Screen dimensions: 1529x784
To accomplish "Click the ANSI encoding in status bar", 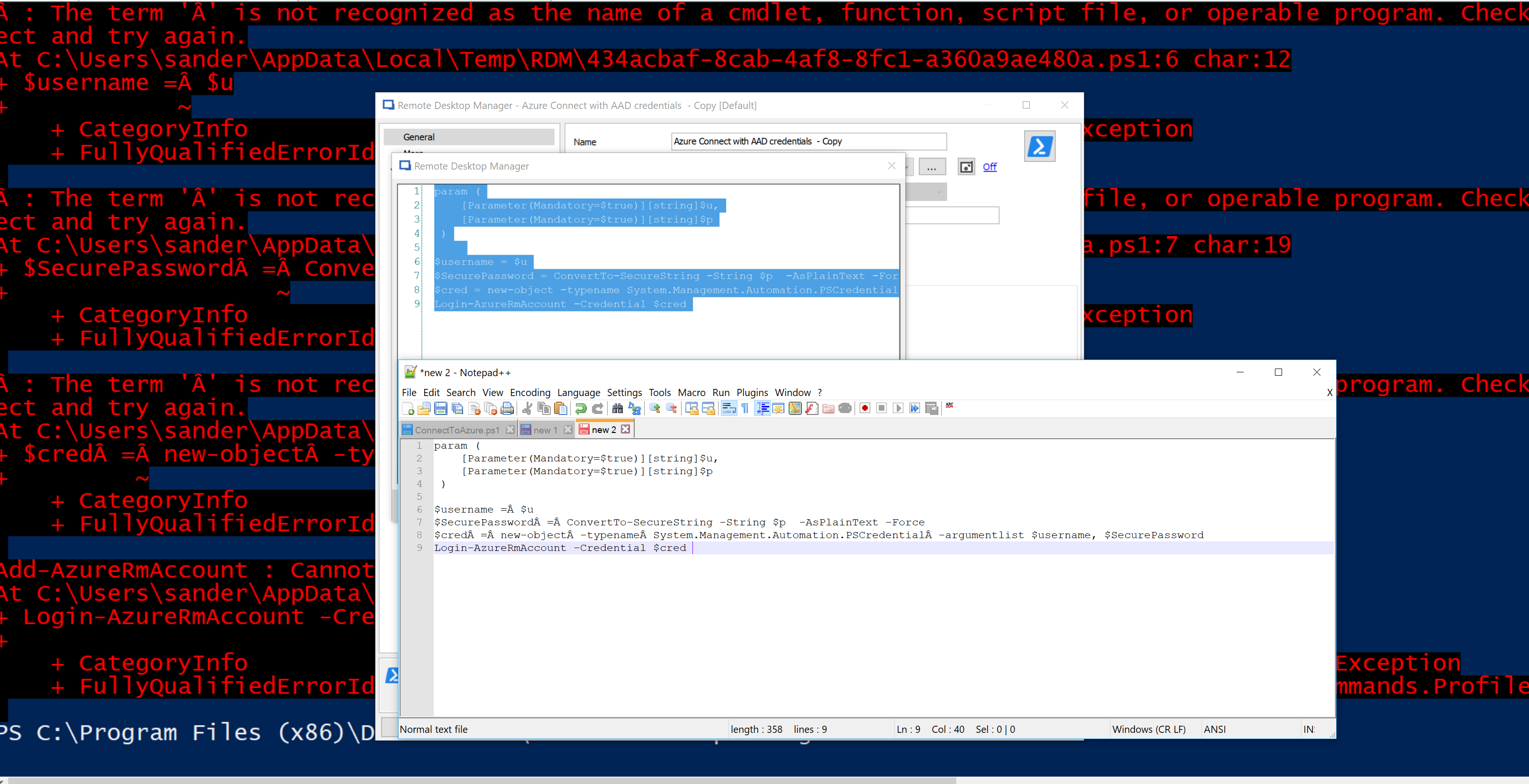I will [1214, 730].
